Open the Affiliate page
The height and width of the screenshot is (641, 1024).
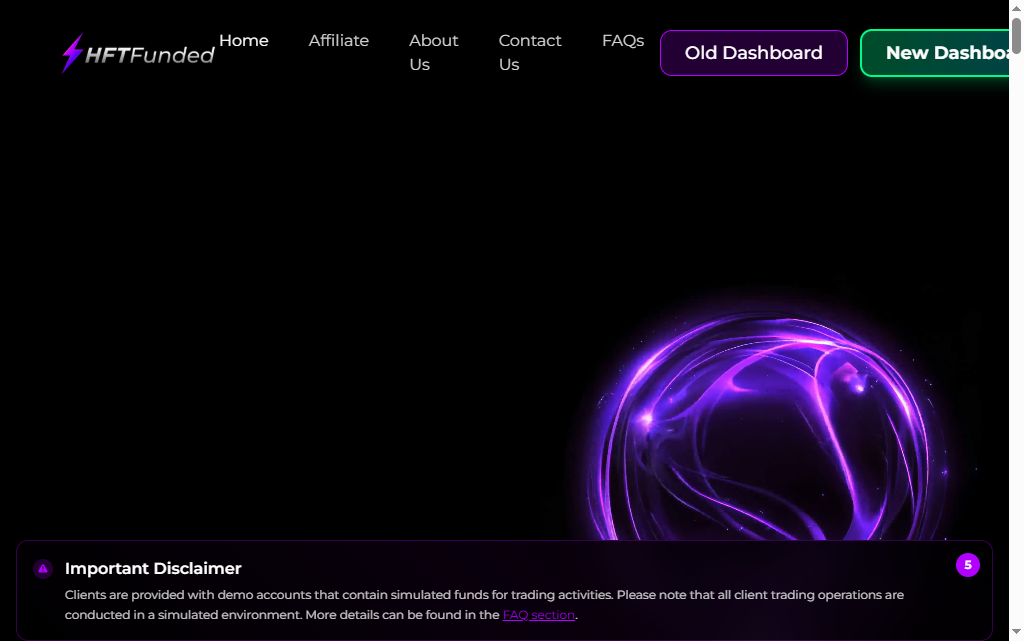click(x=338, y=41)
